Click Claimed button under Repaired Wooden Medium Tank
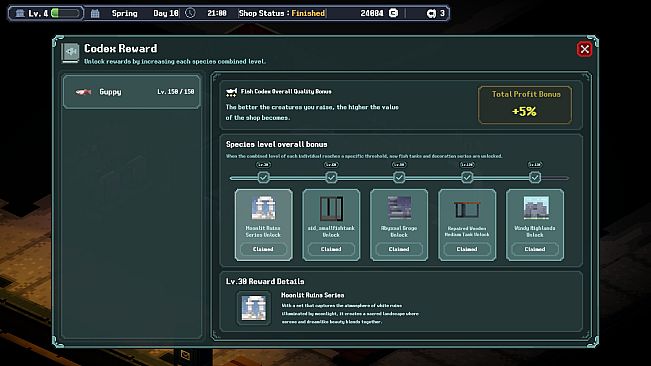The width and height of the screenshot is (651, 366). 467,249
